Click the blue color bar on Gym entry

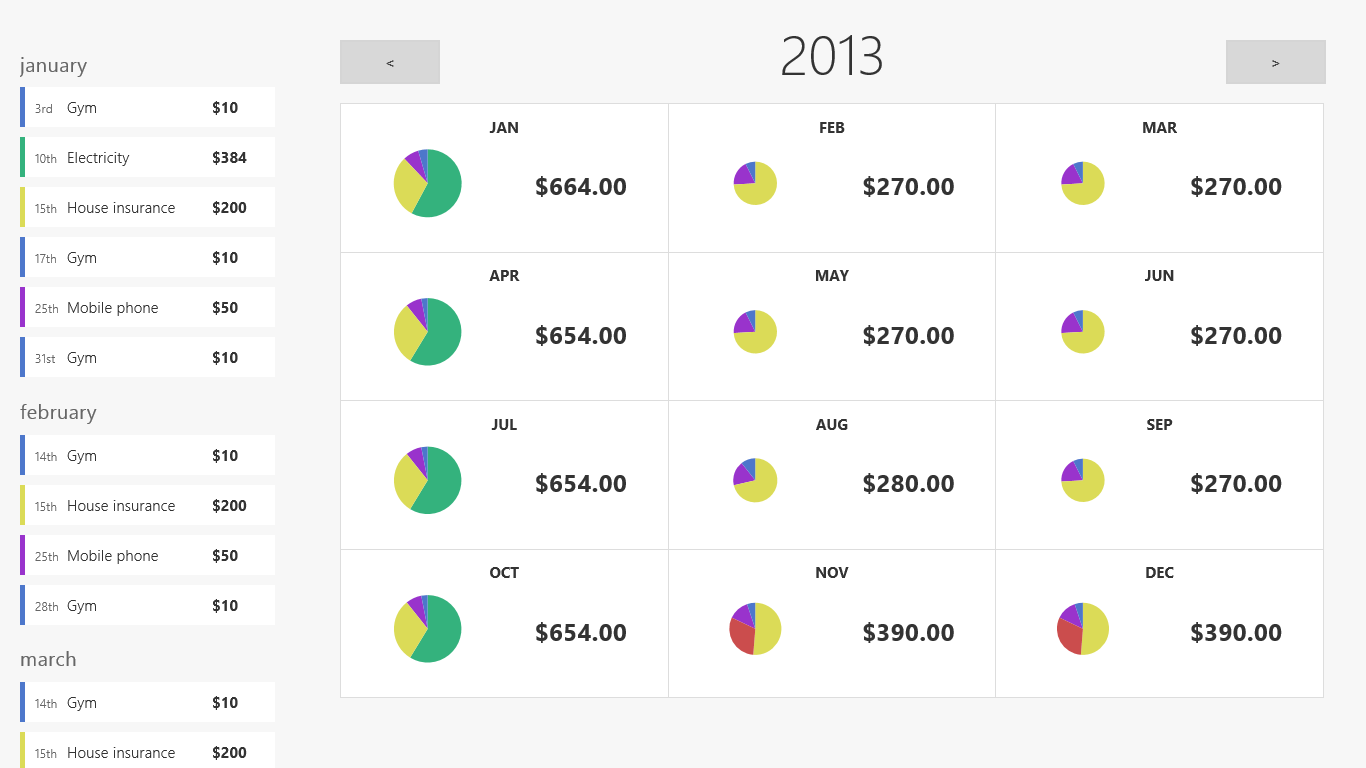(x=22, y=107)
